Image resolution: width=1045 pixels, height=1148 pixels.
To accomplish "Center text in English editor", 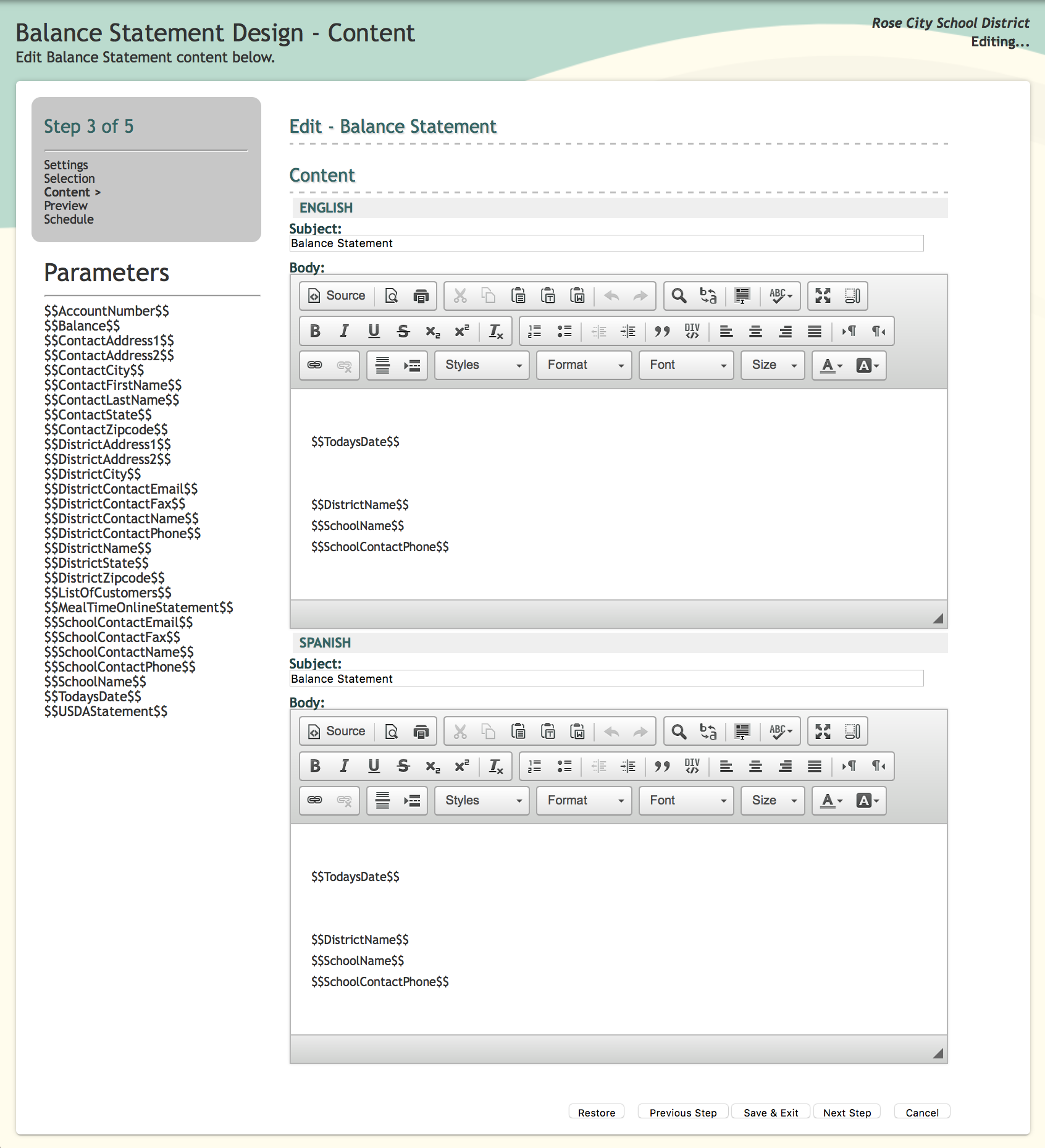I will tap(755, 331).
